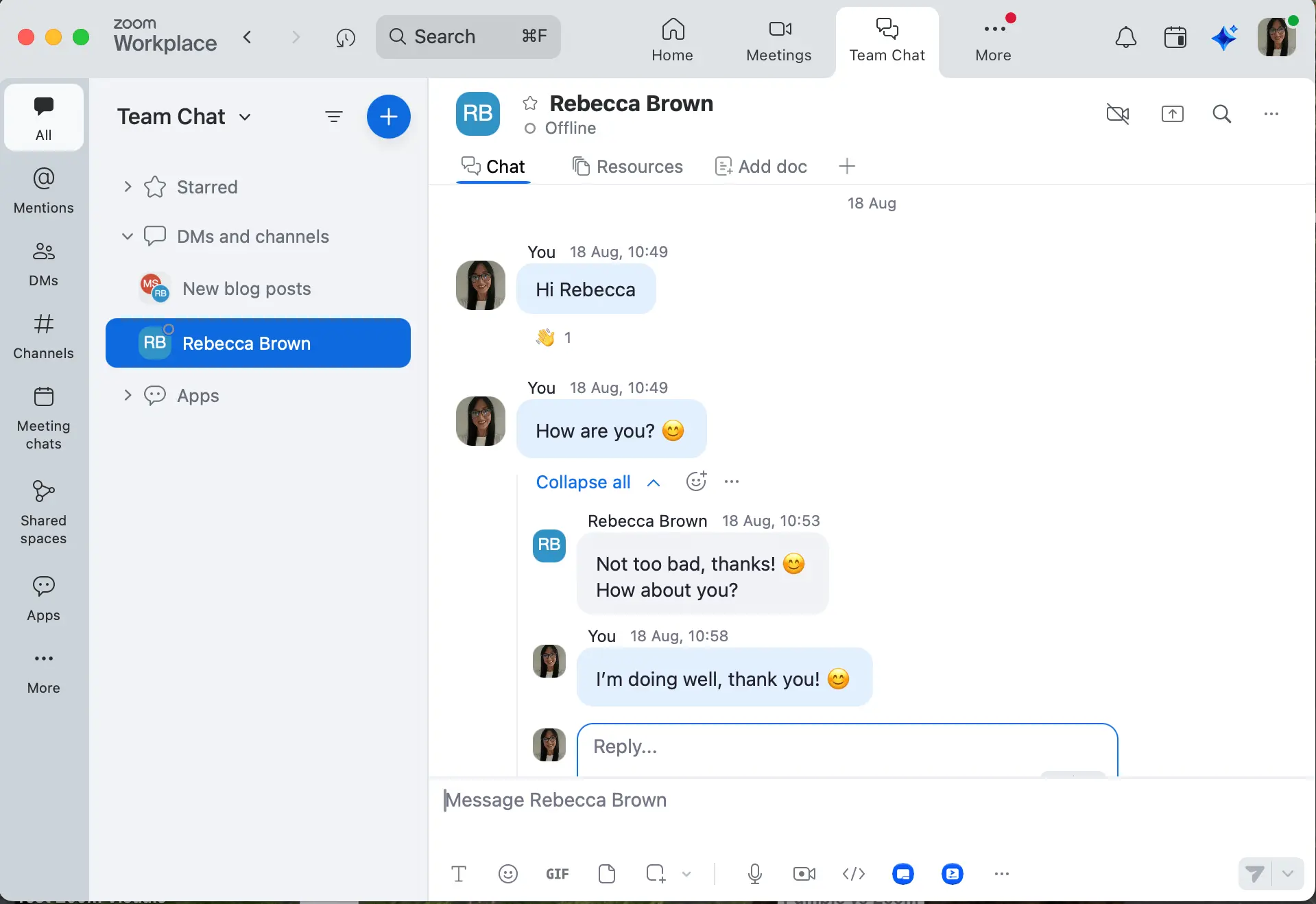This screenshot has height=904, width=1316.
Task: Go forward with the right arrow
Action: 296,36
